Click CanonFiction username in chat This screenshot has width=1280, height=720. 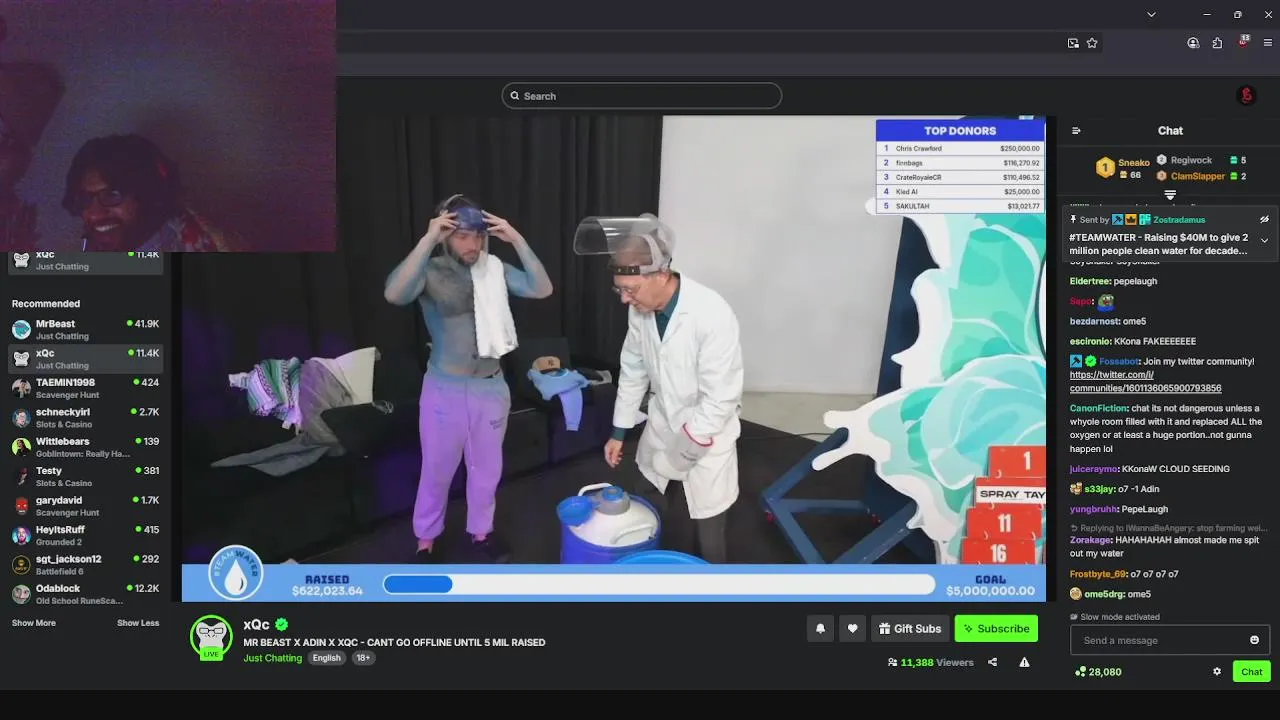[1098, 408]
